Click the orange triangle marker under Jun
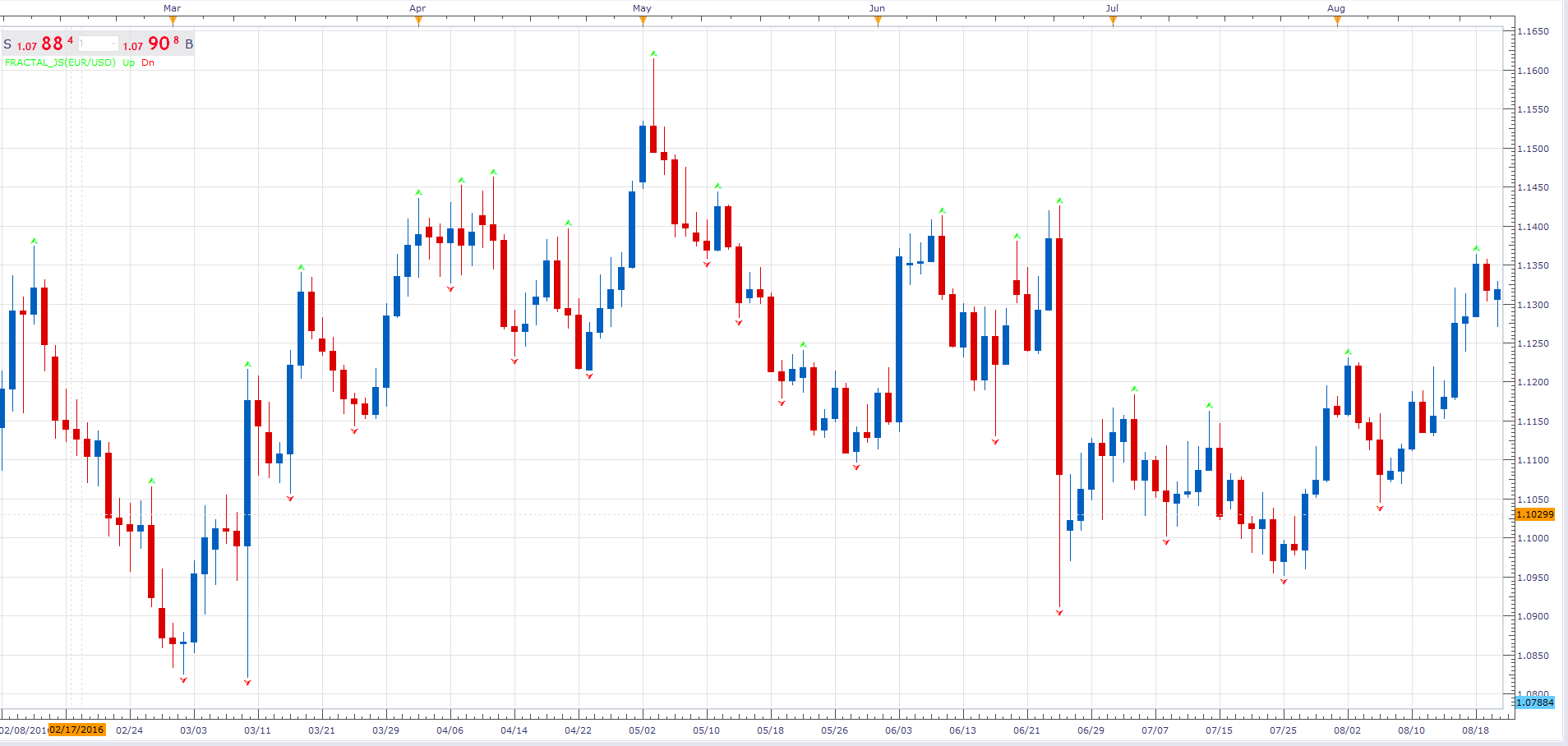Image resolution: width=1568 pixels, height=746 pixels. tap(878, 21)
